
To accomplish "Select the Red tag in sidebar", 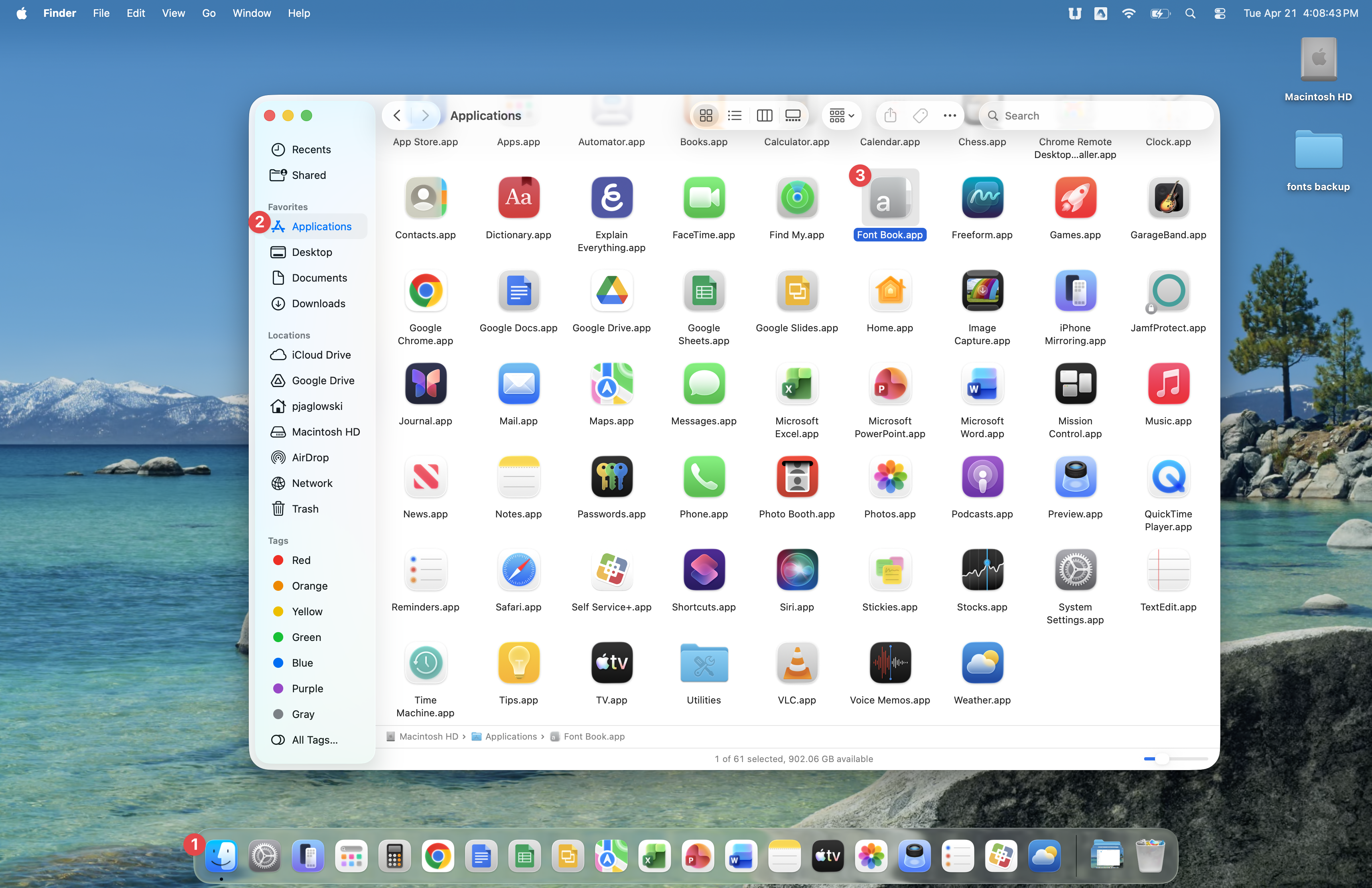I will [301, 560].
